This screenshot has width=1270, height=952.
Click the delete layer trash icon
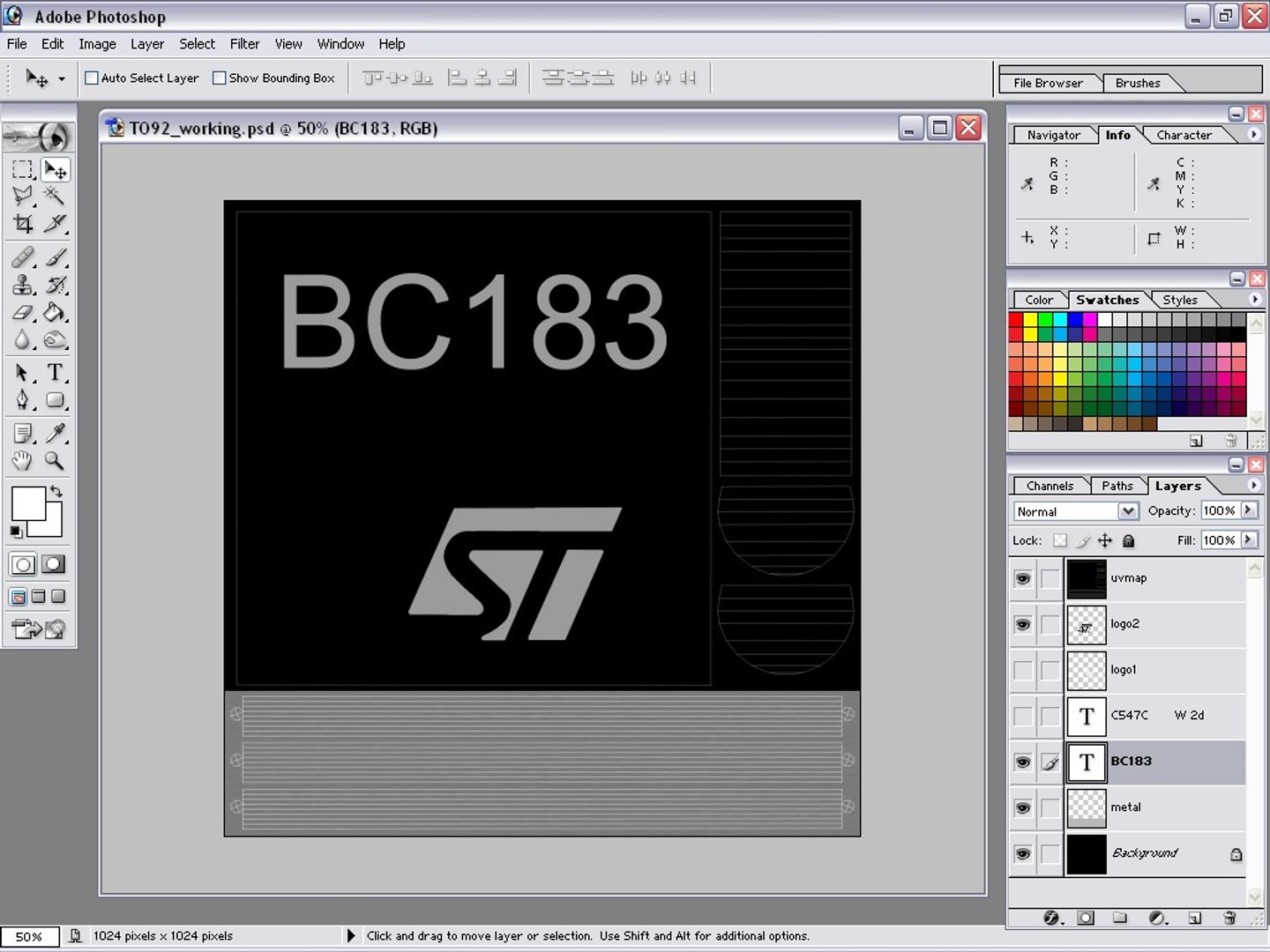pos(1229,918)
